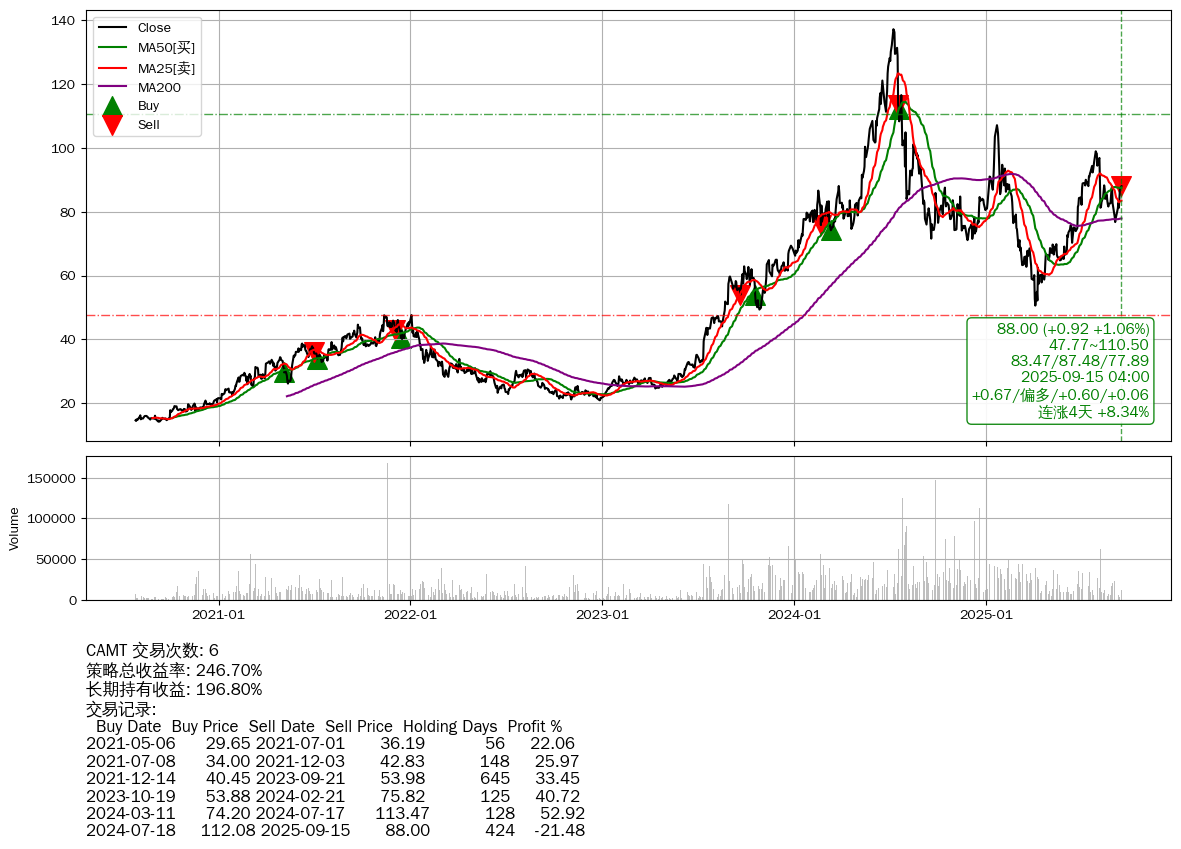Click the last trade row with -21.48 profit
The height and width of the screenshot is (849, 1181).
click(x=335, y=830)
